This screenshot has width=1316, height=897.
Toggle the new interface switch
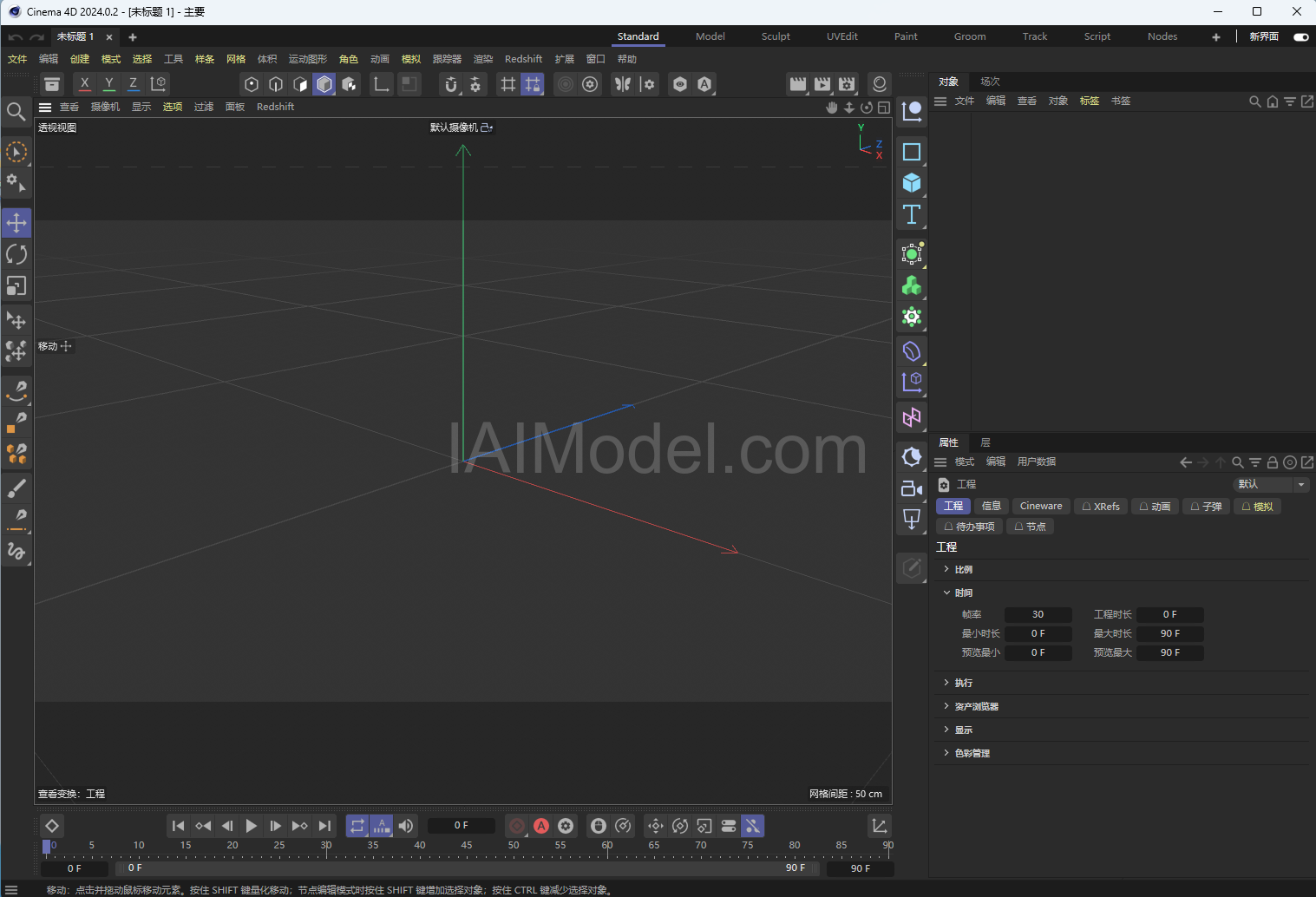point(1300,37)
